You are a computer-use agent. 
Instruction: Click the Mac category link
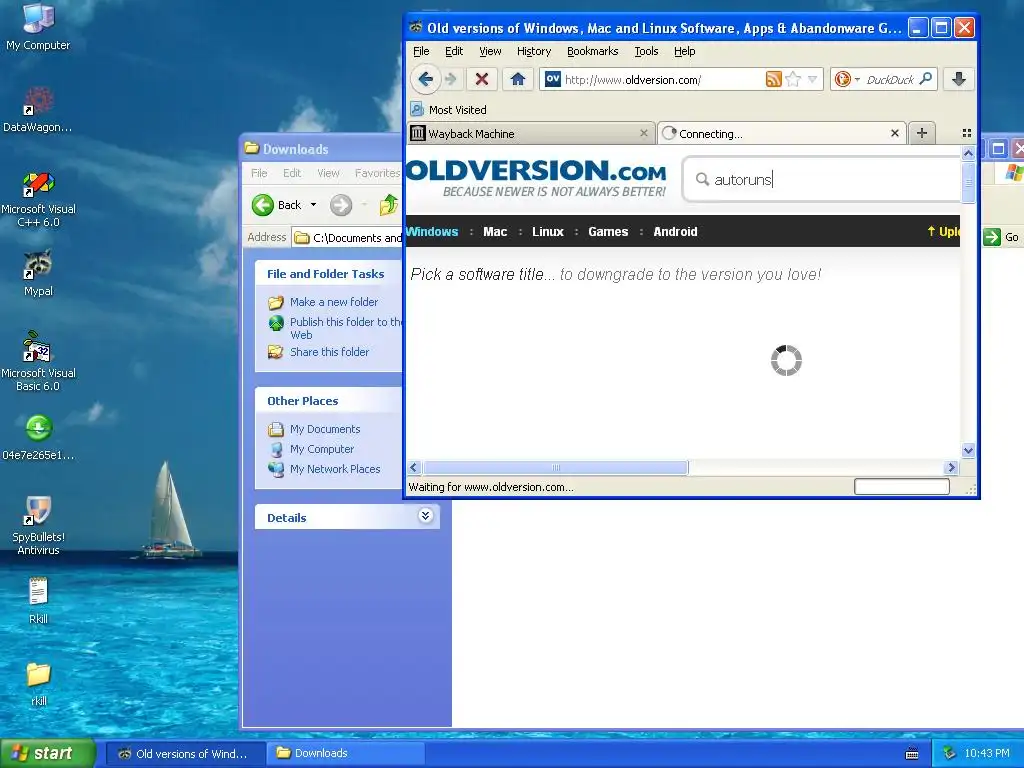[x=495, y=232]
